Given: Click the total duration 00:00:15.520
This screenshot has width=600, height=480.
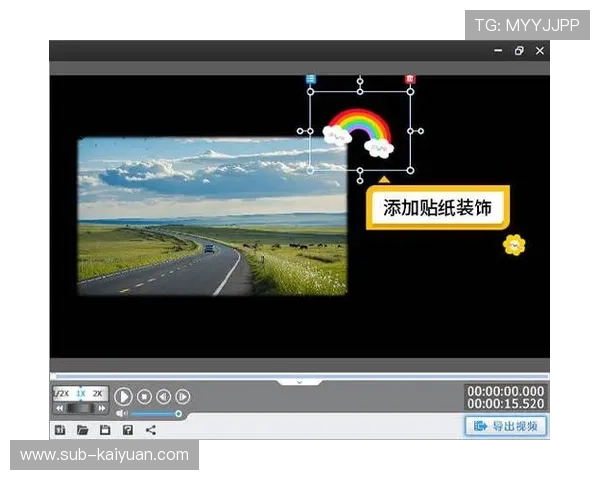Looking at the screenshot, I should pyautogui.click(x=505, y=403).
